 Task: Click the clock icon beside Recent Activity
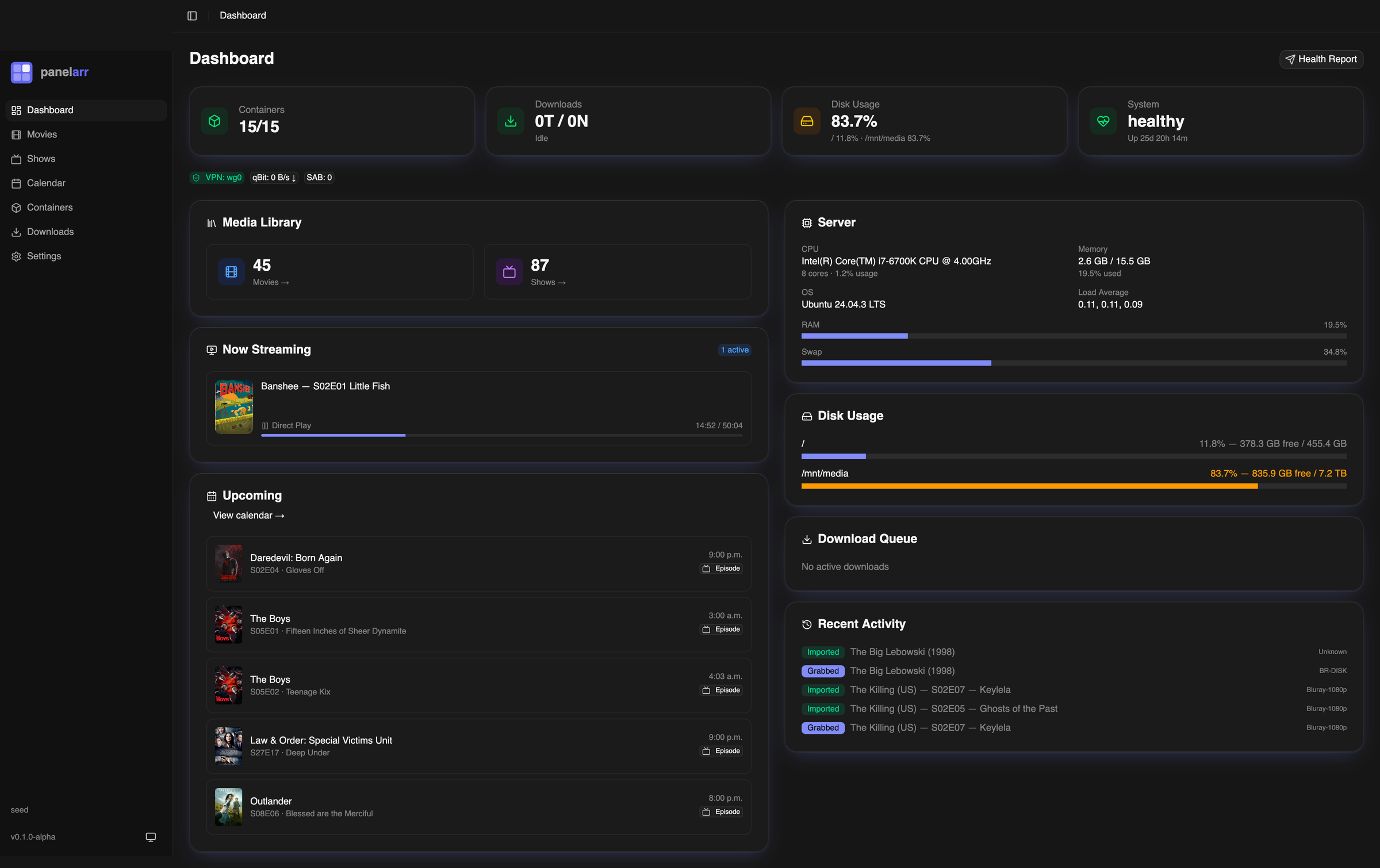[807, 624]
